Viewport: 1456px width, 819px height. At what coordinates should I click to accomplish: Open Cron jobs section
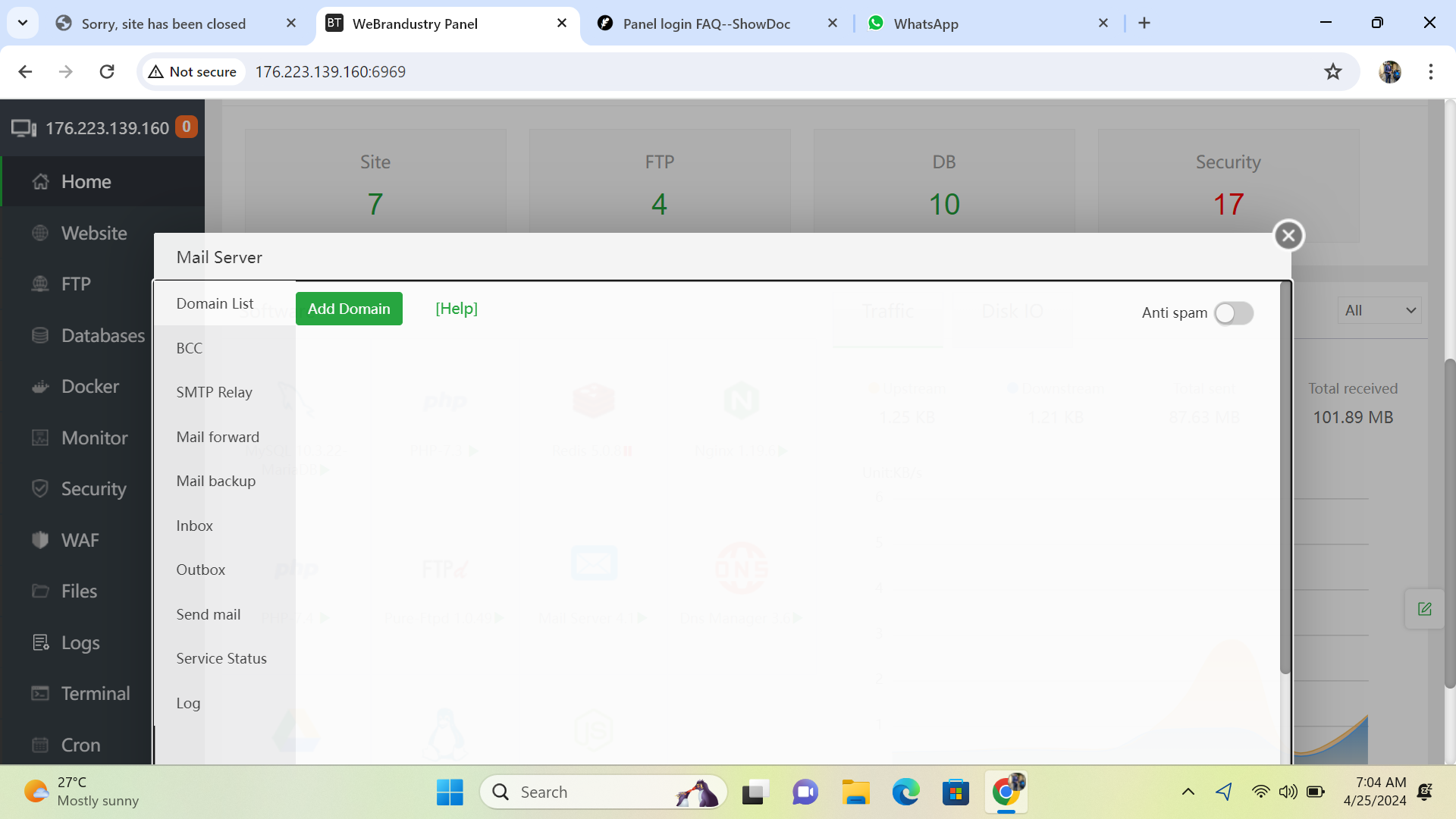(x=80, y=745)
